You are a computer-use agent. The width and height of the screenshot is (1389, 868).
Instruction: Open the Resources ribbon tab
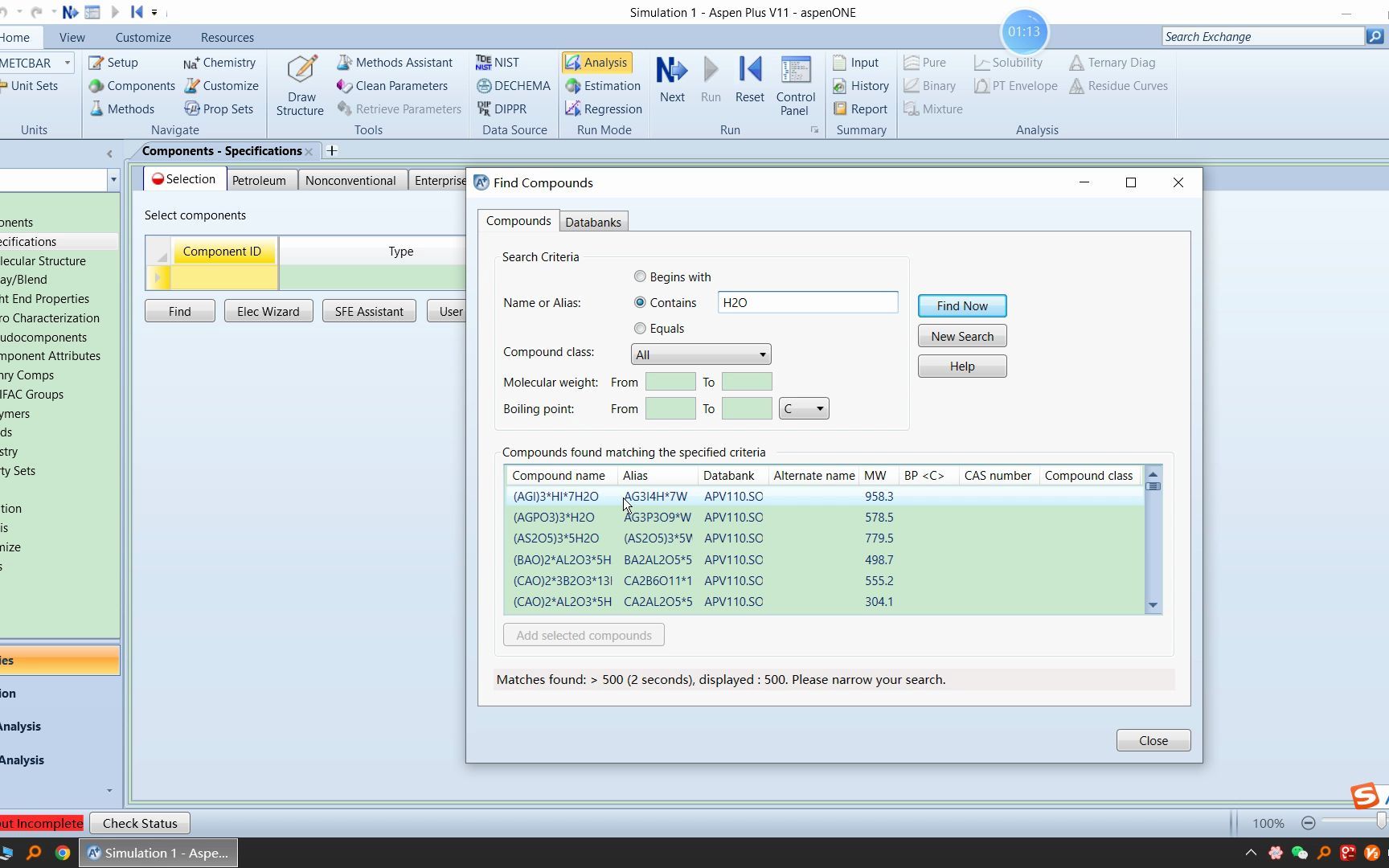point(227,37)
